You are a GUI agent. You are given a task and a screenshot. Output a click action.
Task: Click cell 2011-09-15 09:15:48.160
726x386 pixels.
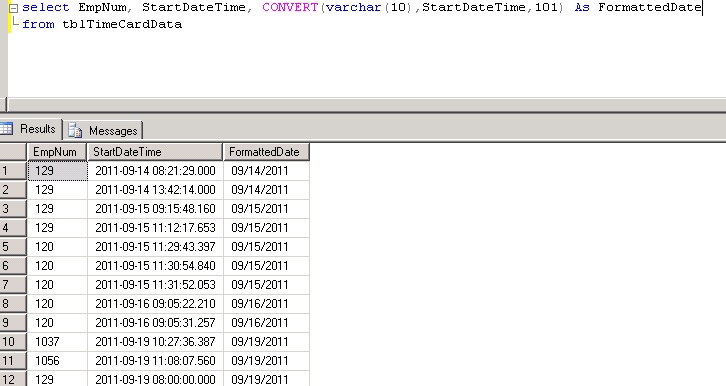[x=155, y=209]
